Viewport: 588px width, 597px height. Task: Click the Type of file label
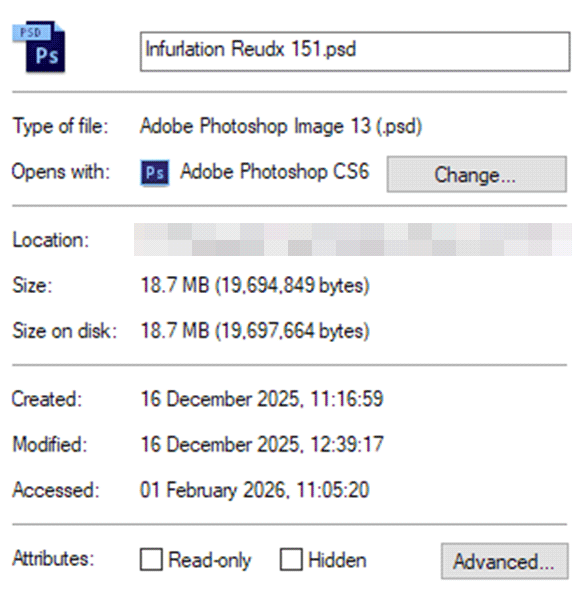click(61, 126)
